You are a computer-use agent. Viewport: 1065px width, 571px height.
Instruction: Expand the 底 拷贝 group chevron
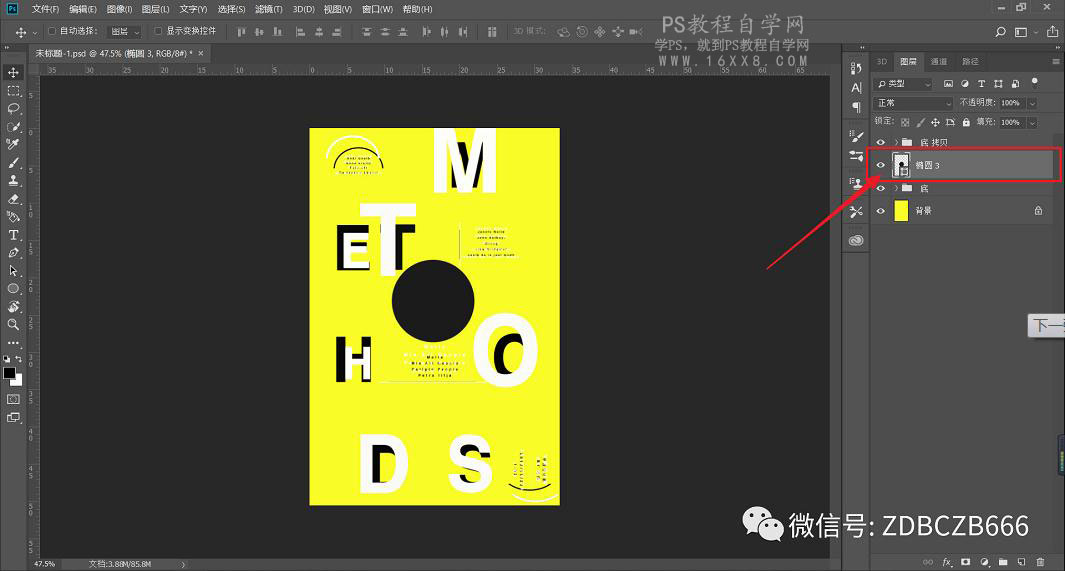click(x=896, y=143)
